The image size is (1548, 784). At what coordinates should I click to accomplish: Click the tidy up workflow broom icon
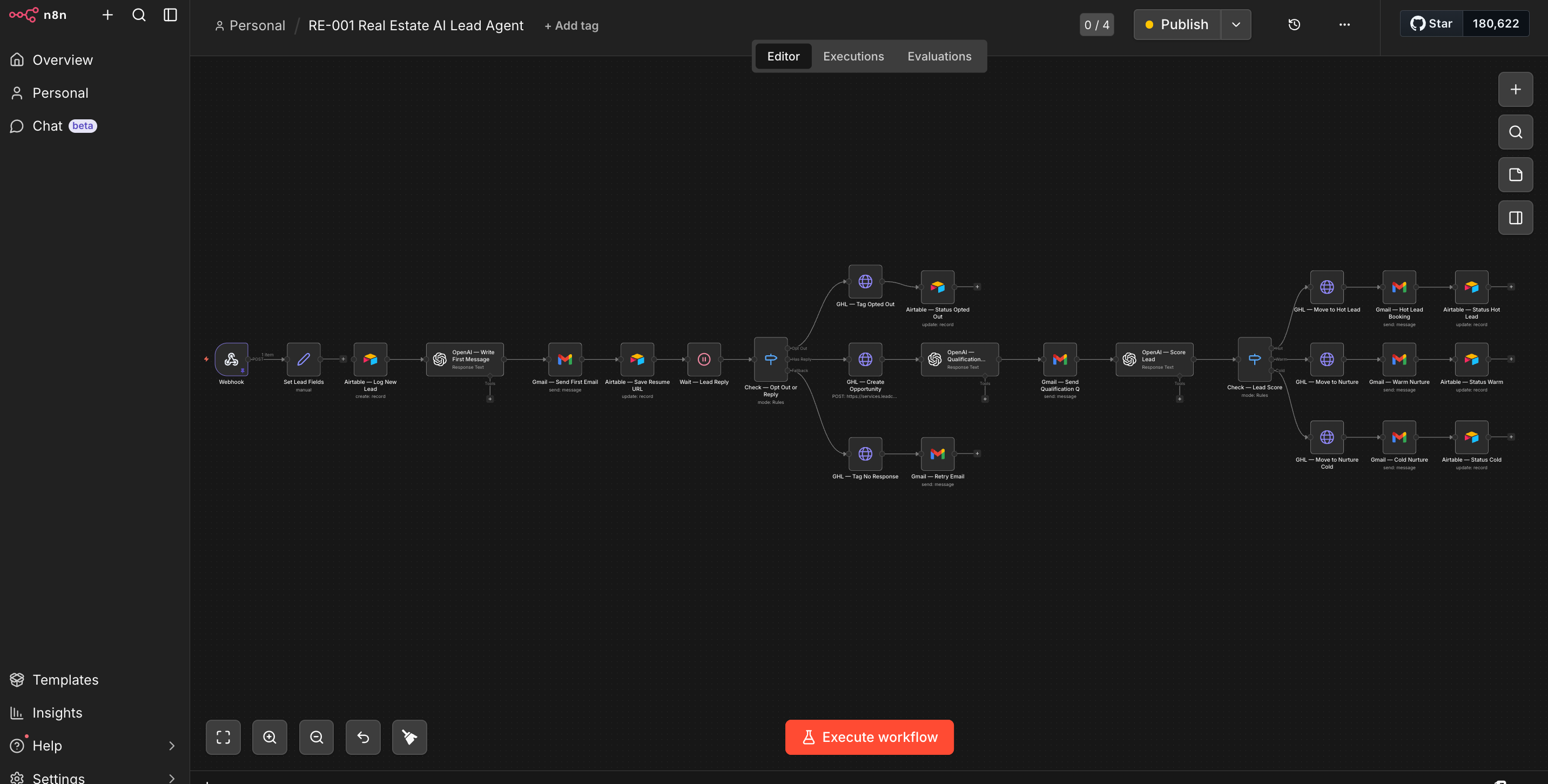tap(409, 737)
